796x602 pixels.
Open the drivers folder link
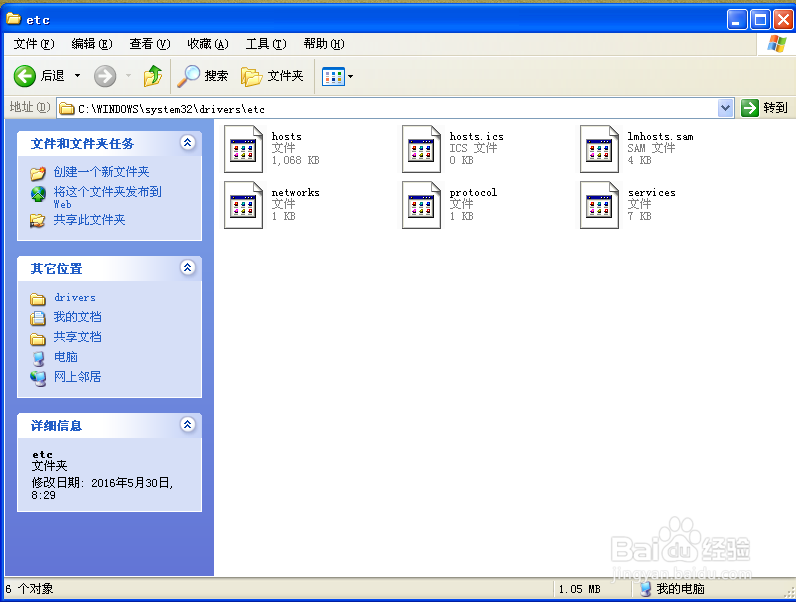75,297
